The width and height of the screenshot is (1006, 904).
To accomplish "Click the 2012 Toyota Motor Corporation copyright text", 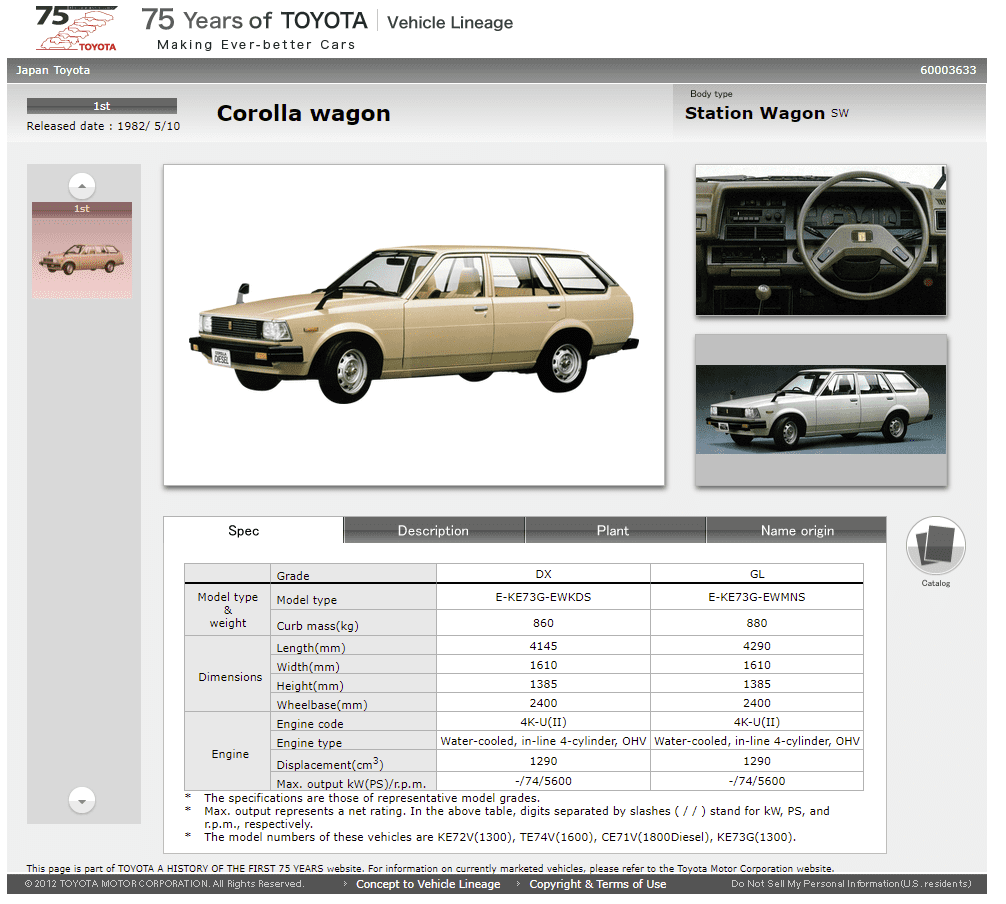I will click(x=164, y=884).
